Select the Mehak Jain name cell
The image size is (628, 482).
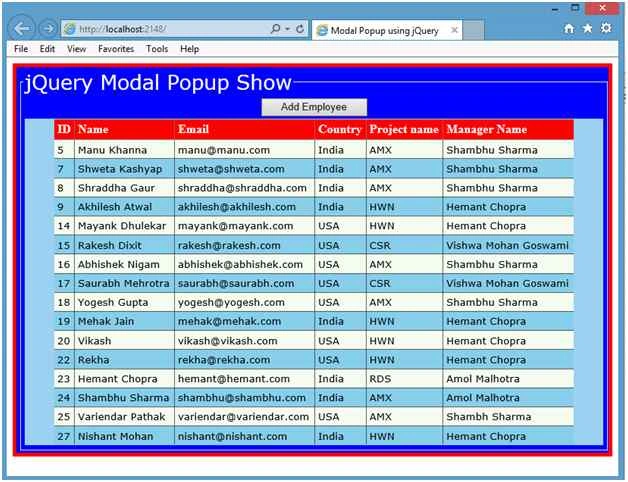[x=124, y=321]
